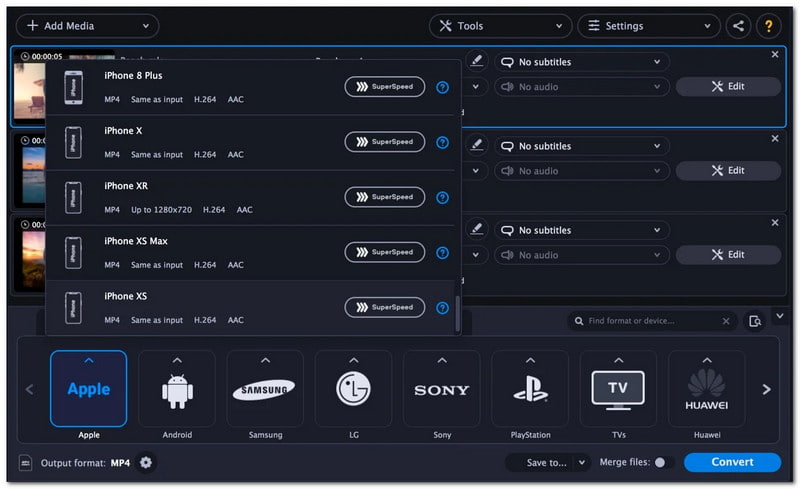Select the iPhone XS Max preset
The width and height of the screenshot is (800, 489).
click(250, 253)
